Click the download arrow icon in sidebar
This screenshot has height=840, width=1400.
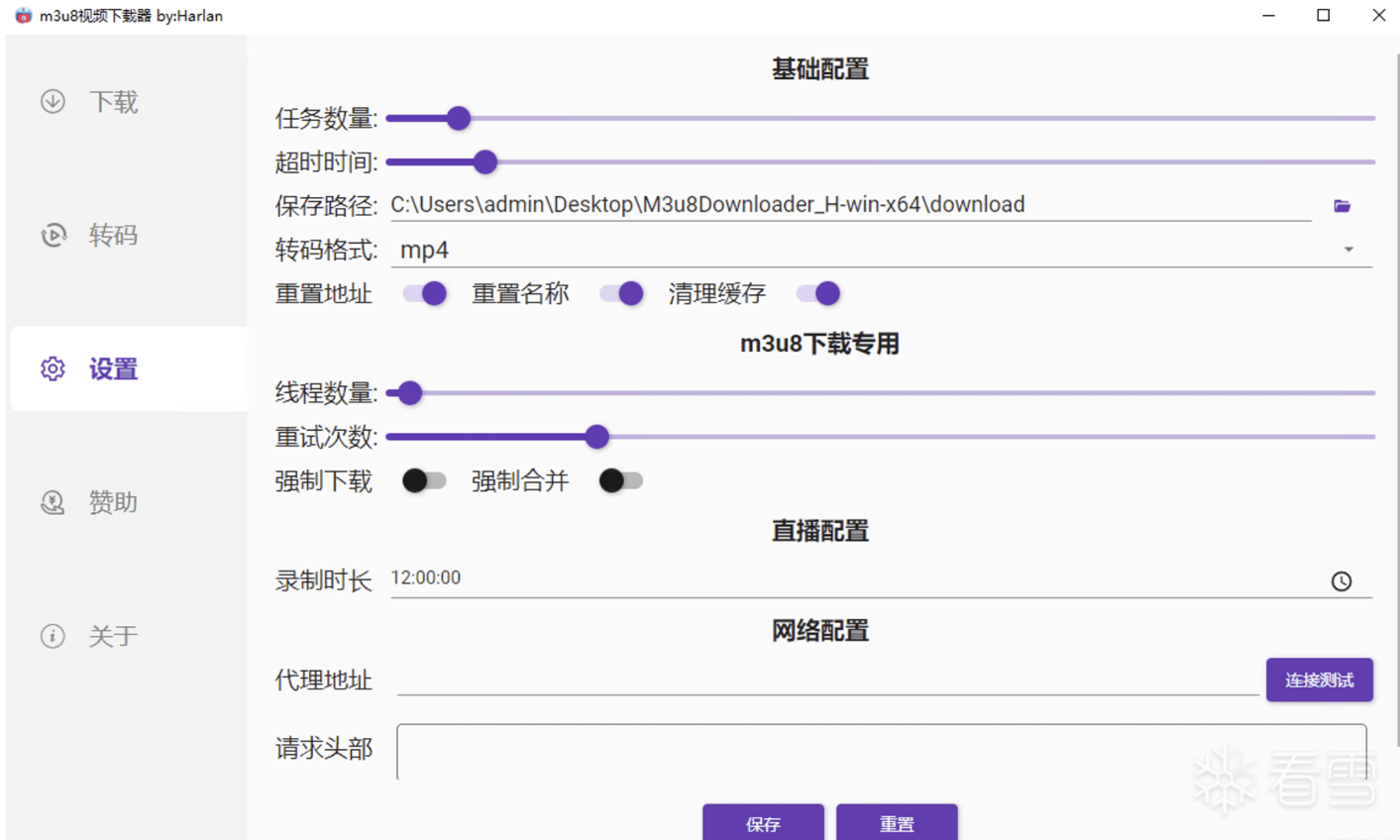pyautogui.click(x=53, y=101)
